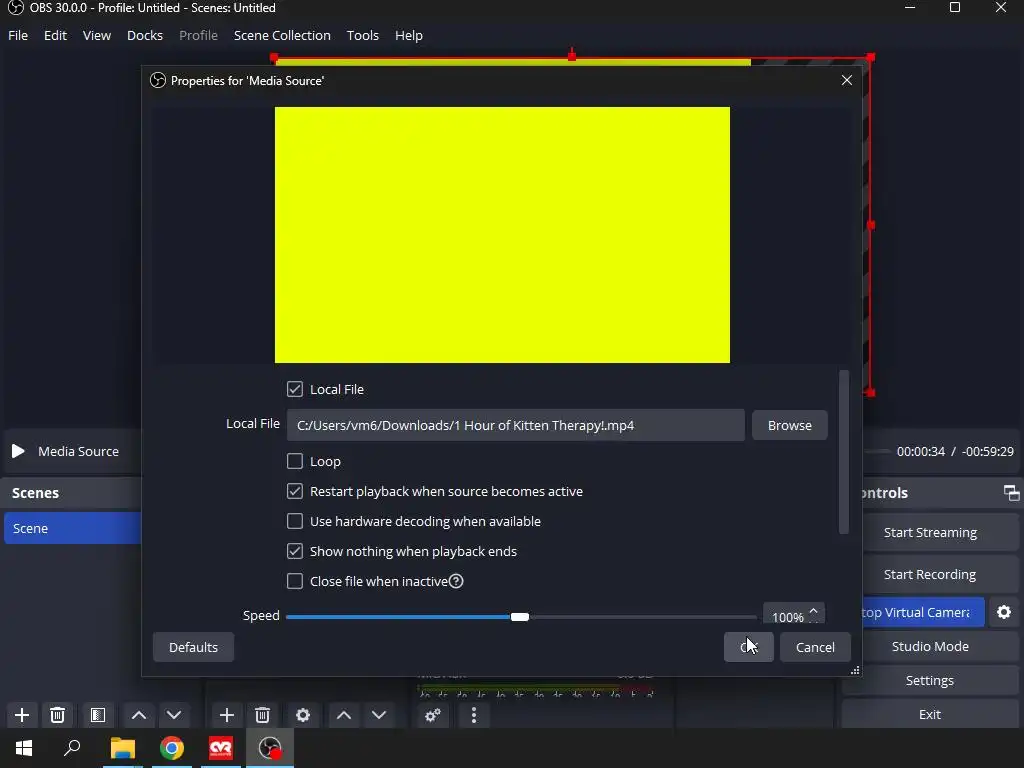Open Windows taskbar search

(72, 748)
